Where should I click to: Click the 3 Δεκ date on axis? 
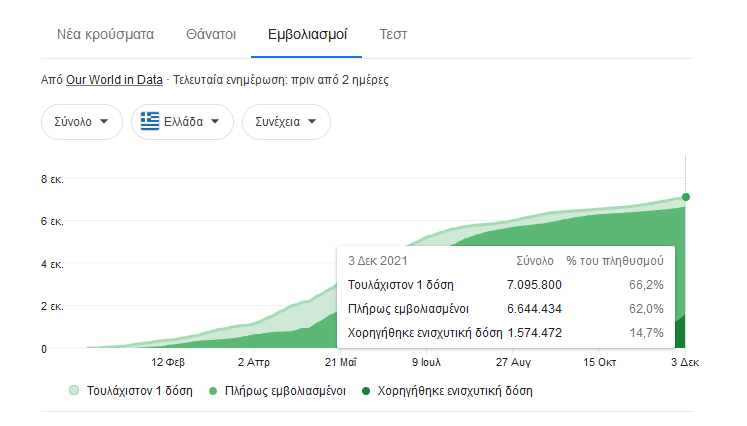point(684,362)
